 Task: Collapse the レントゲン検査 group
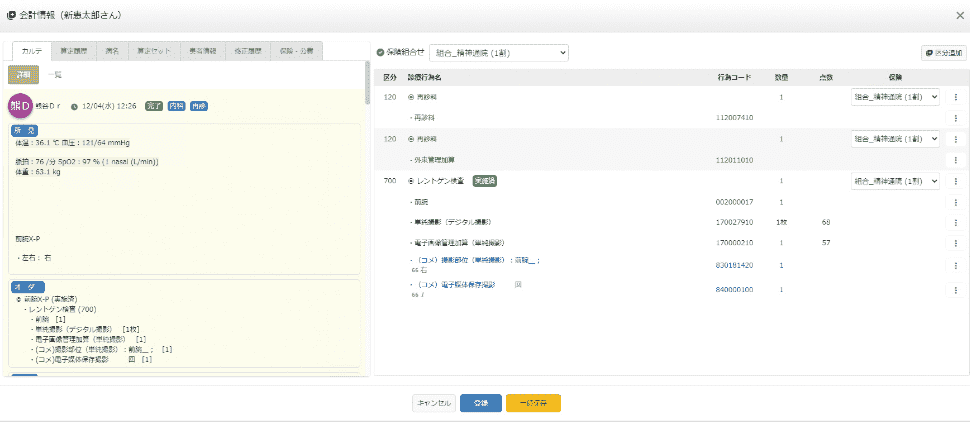coord(411,182)
